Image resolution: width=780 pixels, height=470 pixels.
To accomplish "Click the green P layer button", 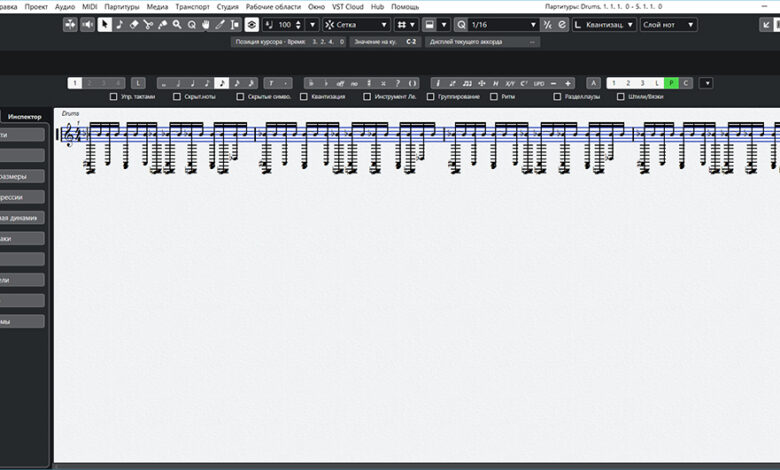I will tap(671, 83).
